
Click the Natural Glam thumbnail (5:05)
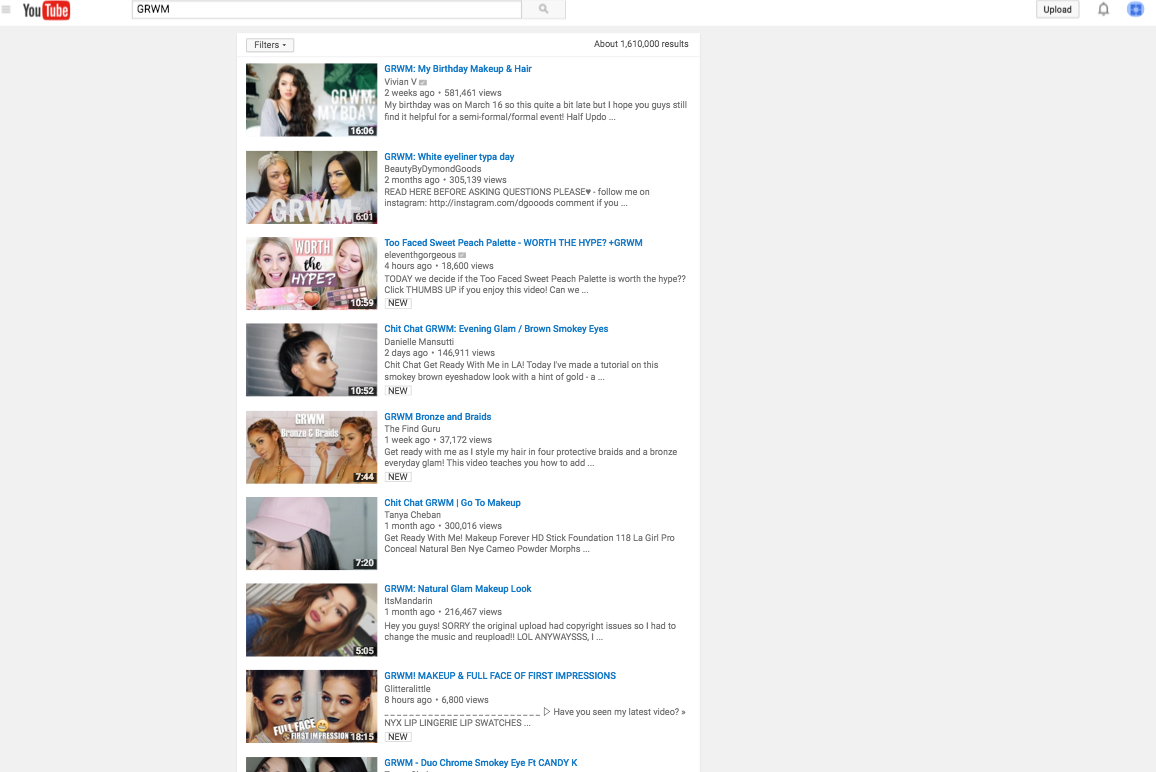pos(311,620)
